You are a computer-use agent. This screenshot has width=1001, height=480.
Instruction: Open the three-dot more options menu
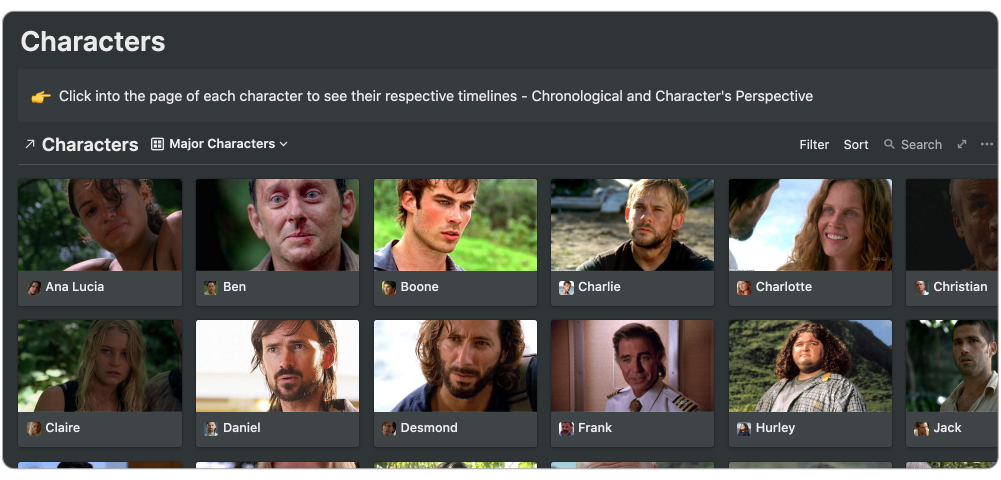[986, 144]
